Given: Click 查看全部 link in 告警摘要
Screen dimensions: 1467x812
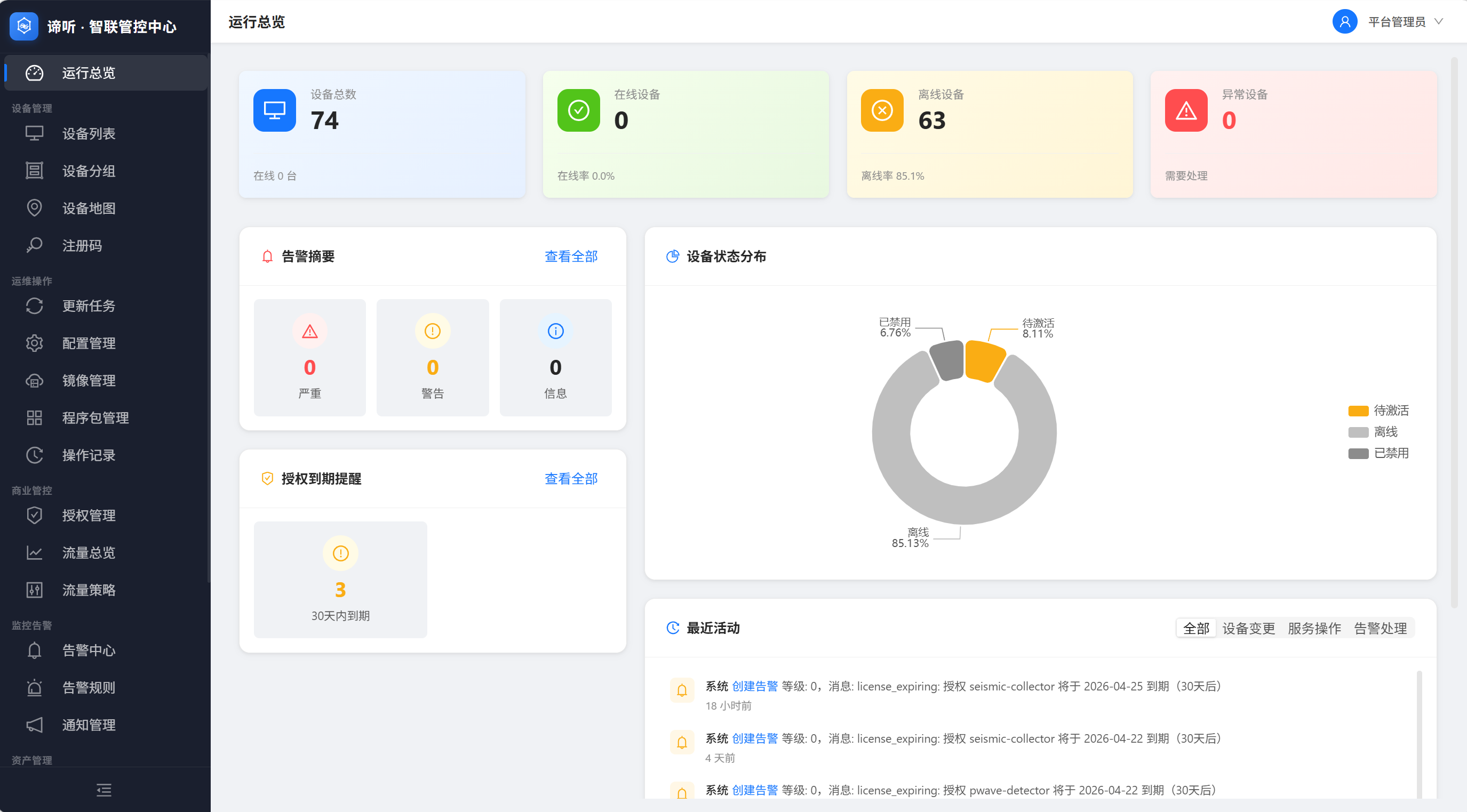Looking at the screenshot, I should pyautogui.click(x=571, y=256).
